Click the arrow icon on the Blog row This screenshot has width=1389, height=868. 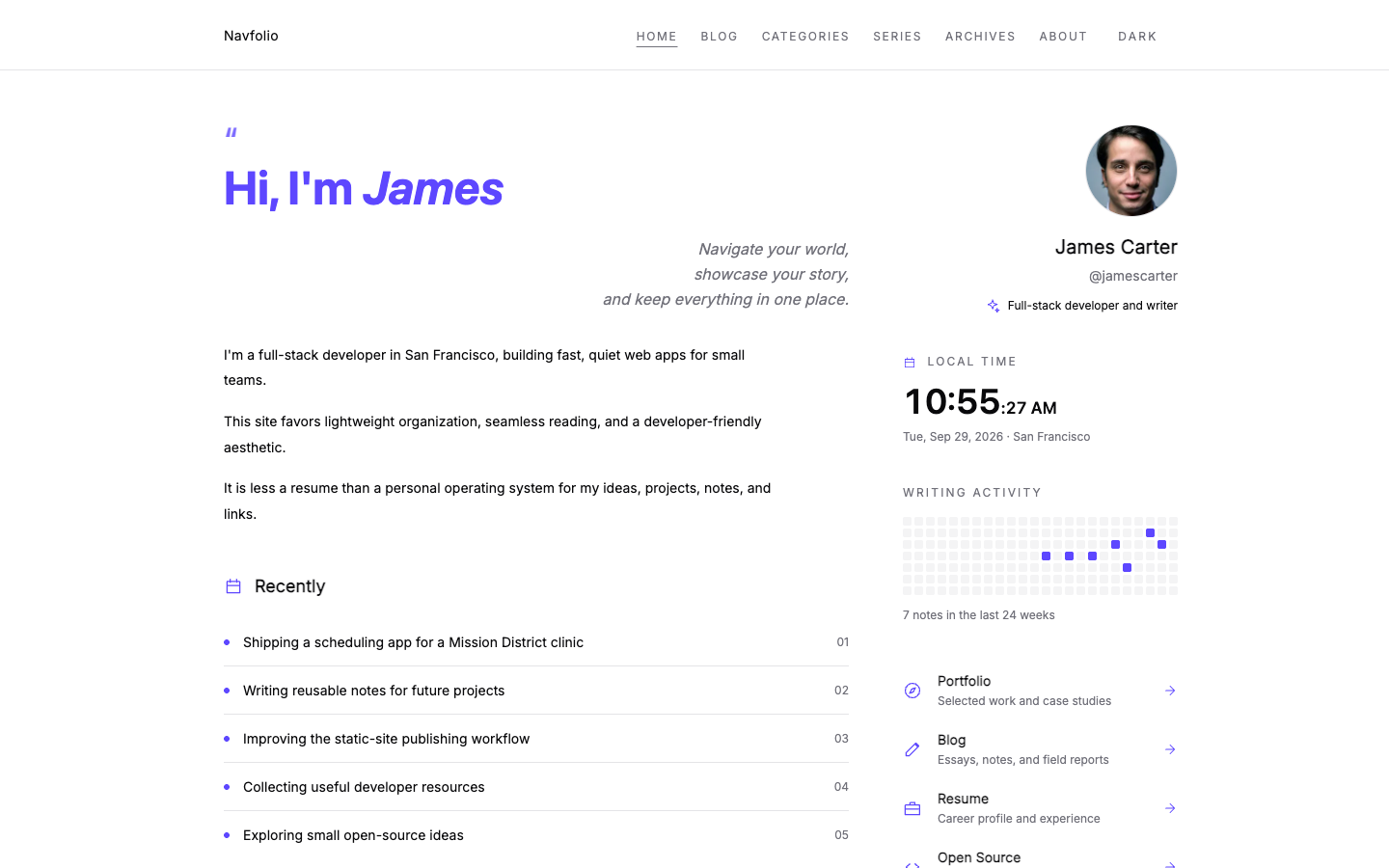coord(1170,749)
